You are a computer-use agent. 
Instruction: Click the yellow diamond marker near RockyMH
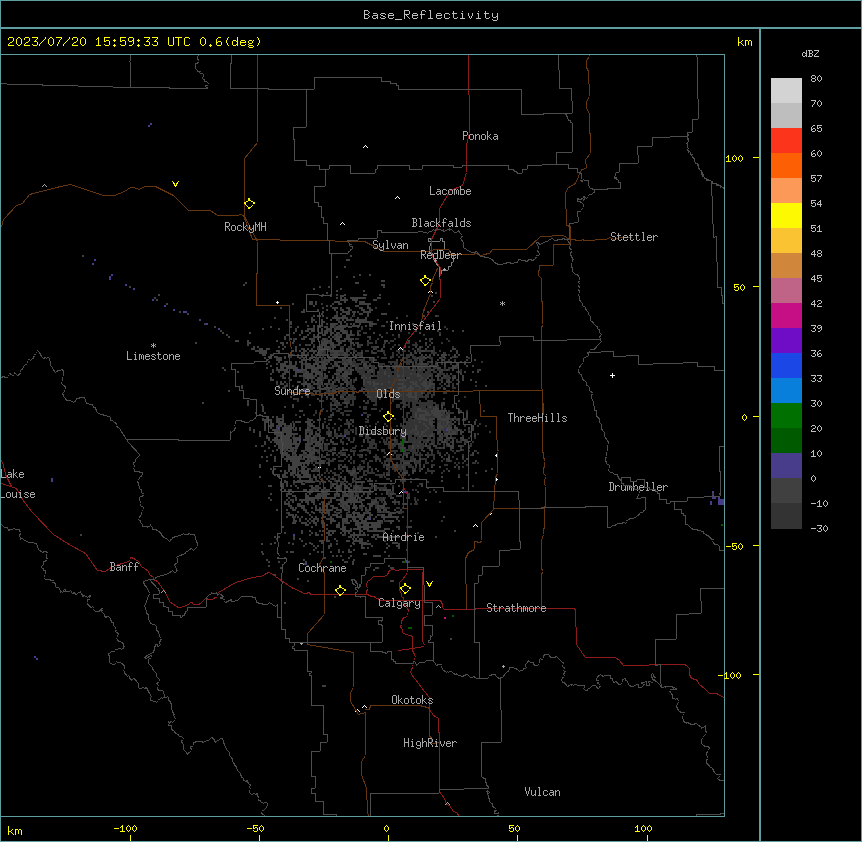pos(249,204)
